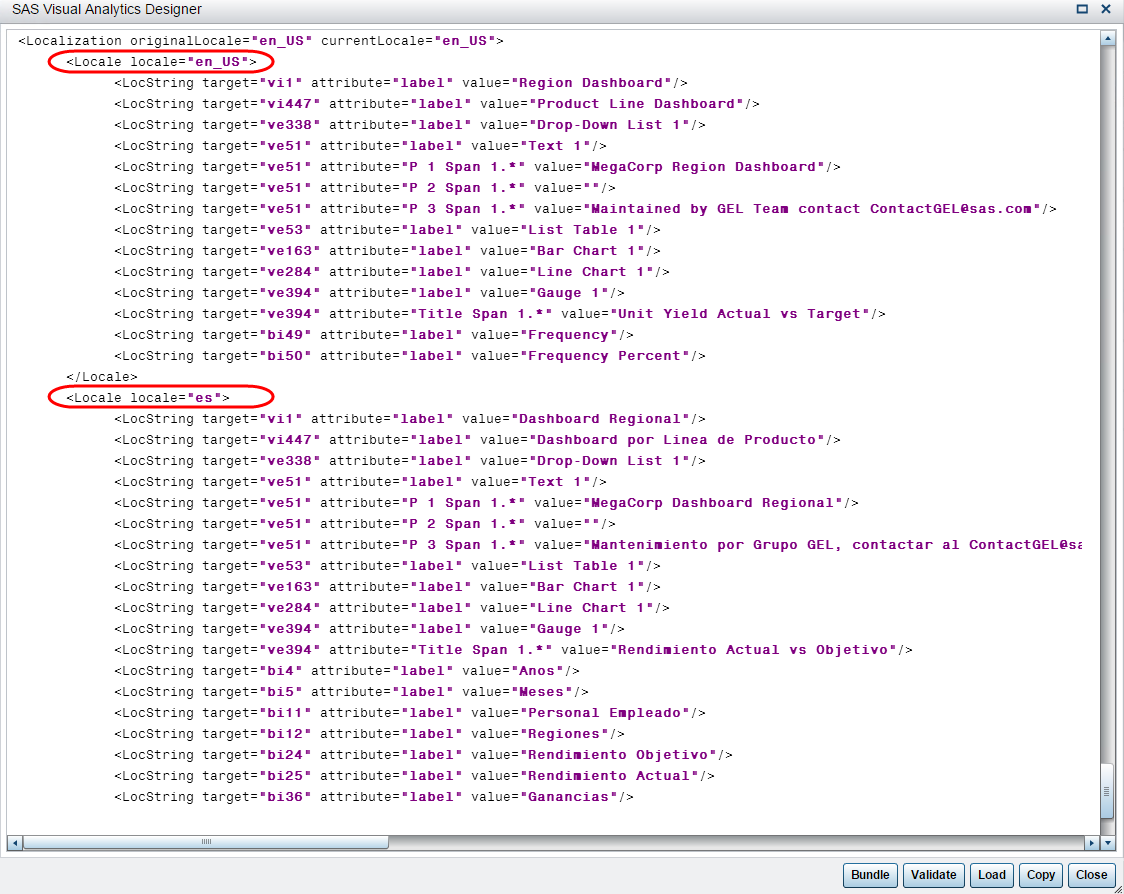Click the horizontal scrollbar right arrow

coord(1092,843)
